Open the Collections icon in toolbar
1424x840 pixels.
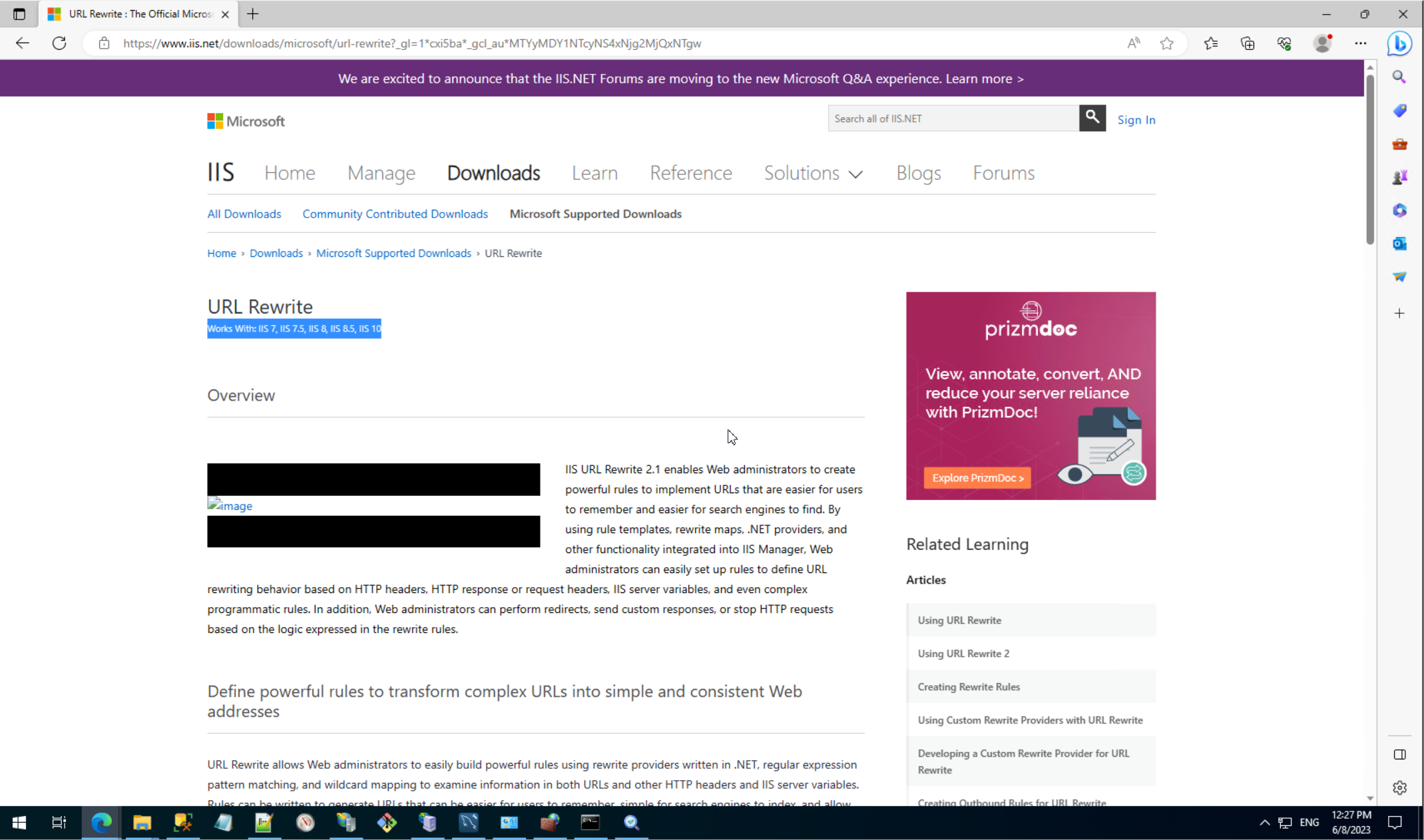[1247, 43]
